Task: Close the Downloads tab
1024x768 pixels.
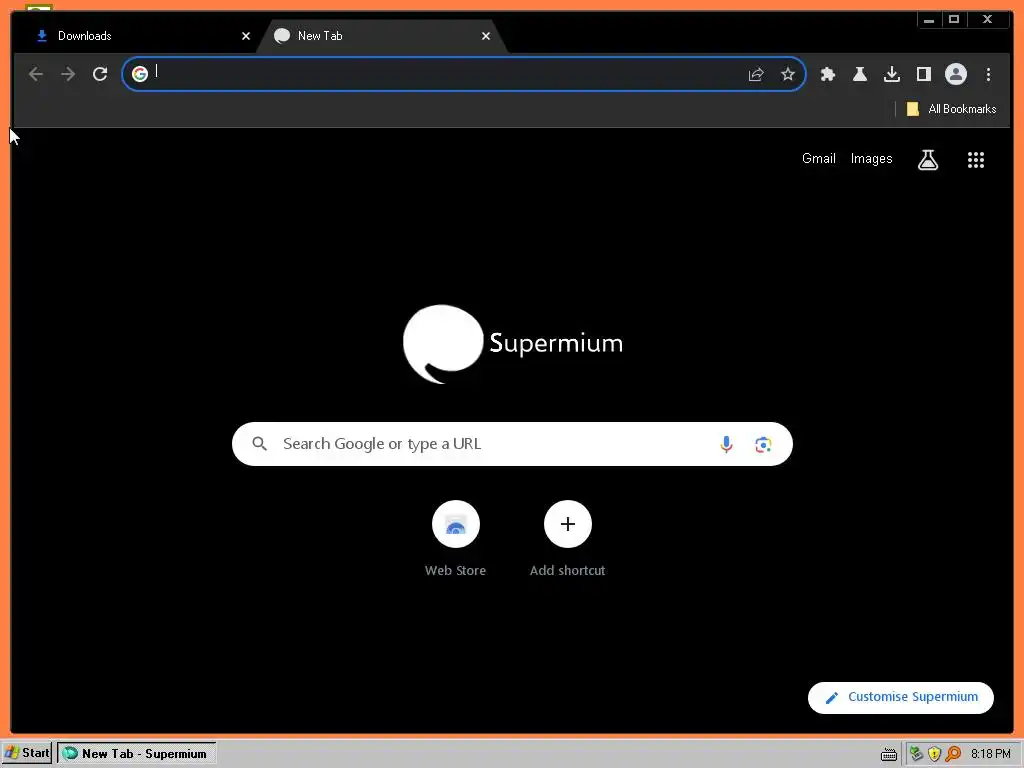Action: (x=246, y=36)
